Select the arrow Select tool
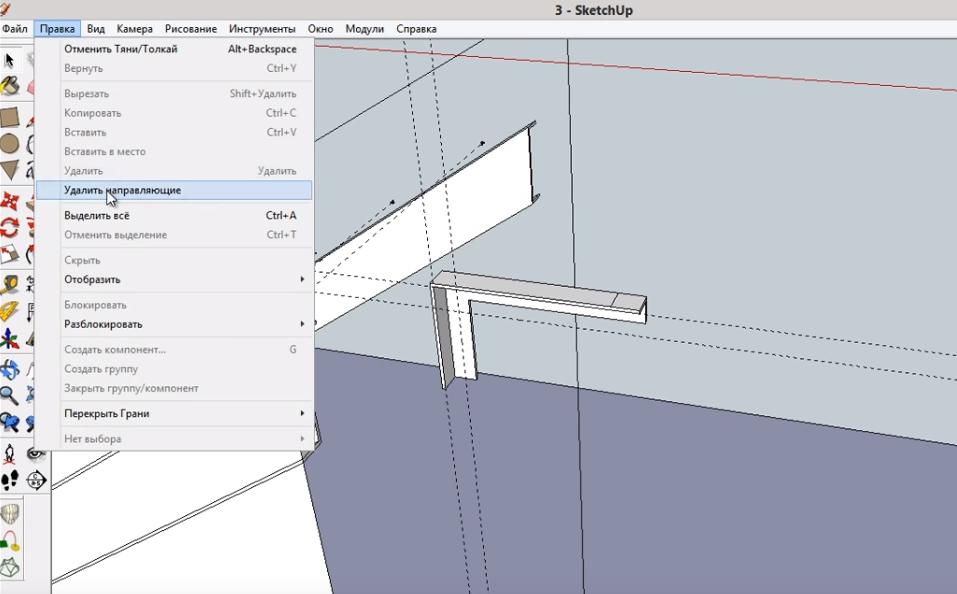Image resolution: width=957 pixels, height=594 pixels. point(10,60)
